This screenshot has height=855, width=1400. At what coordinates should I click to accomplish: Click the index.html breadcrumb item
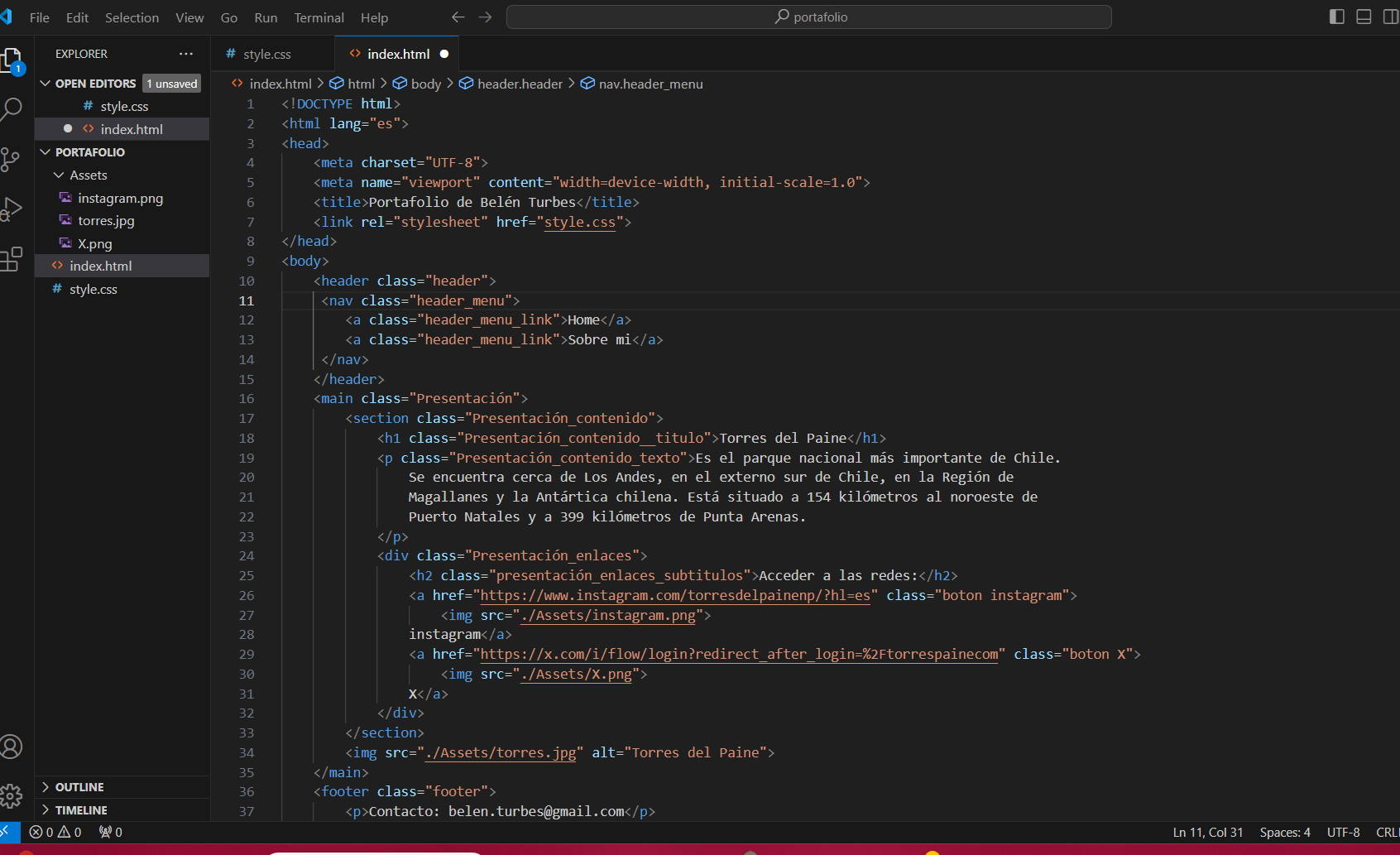(x=280, y=84)
